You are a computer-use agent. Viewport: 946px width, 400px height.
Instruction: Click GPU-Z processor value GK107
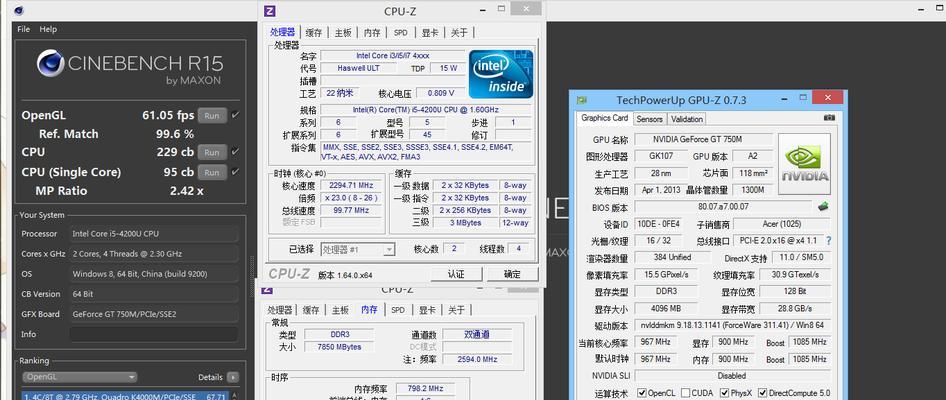click(661, 156)
